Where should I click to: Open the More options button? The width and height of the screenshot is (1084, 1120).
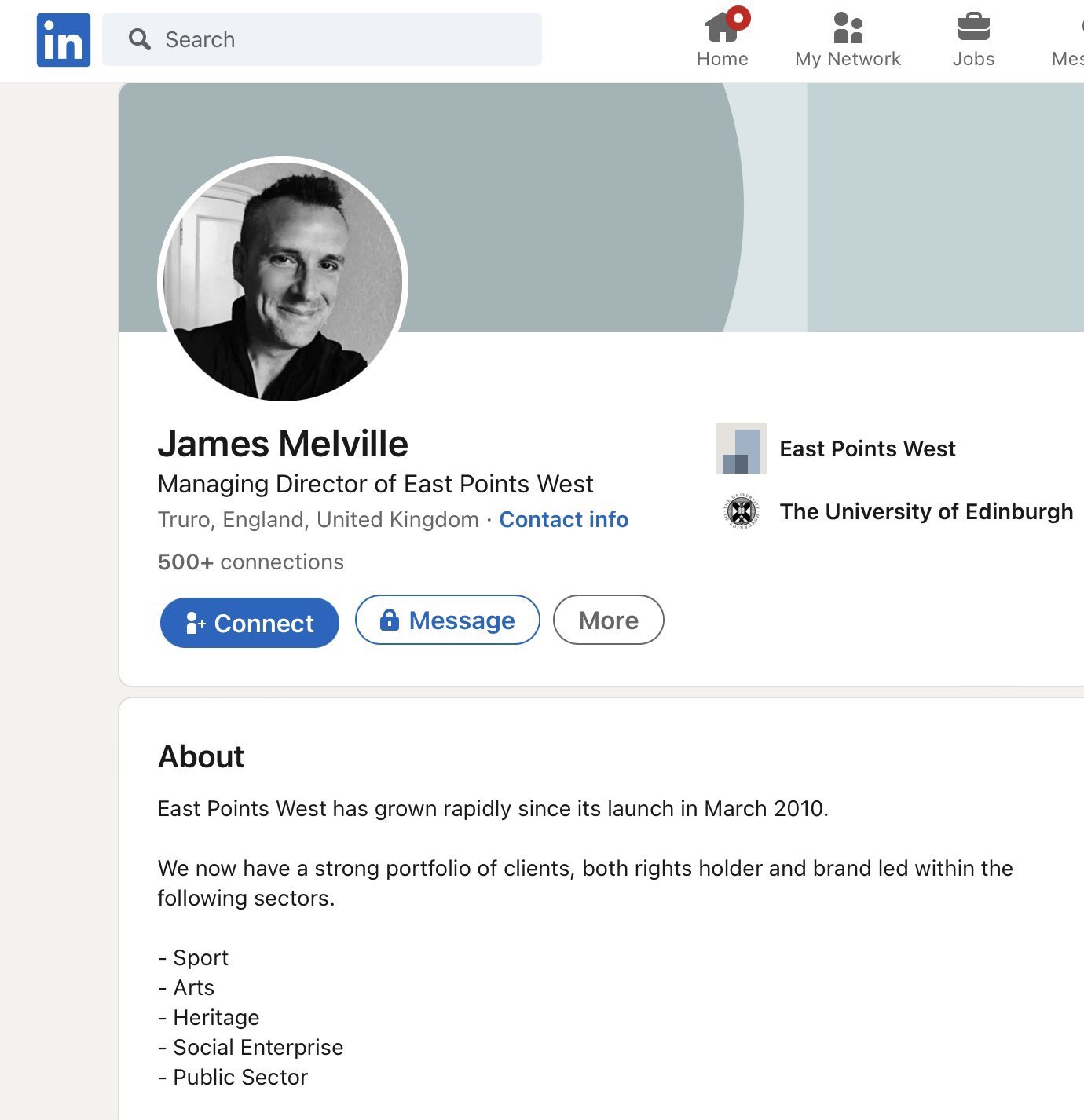pos(609,620)
